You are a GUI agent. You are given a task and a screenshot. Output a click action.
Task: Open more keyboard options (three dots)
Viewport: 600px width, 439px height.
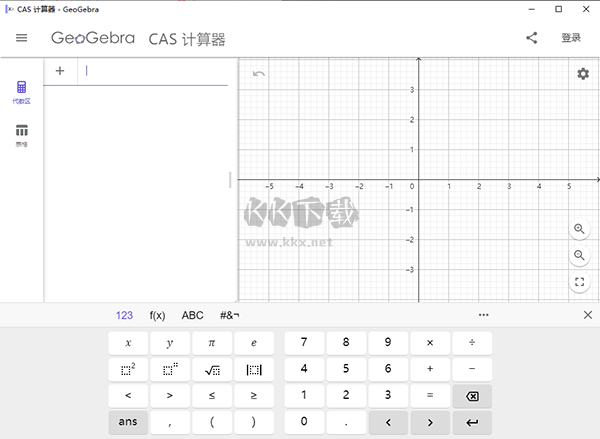[483, 315]
